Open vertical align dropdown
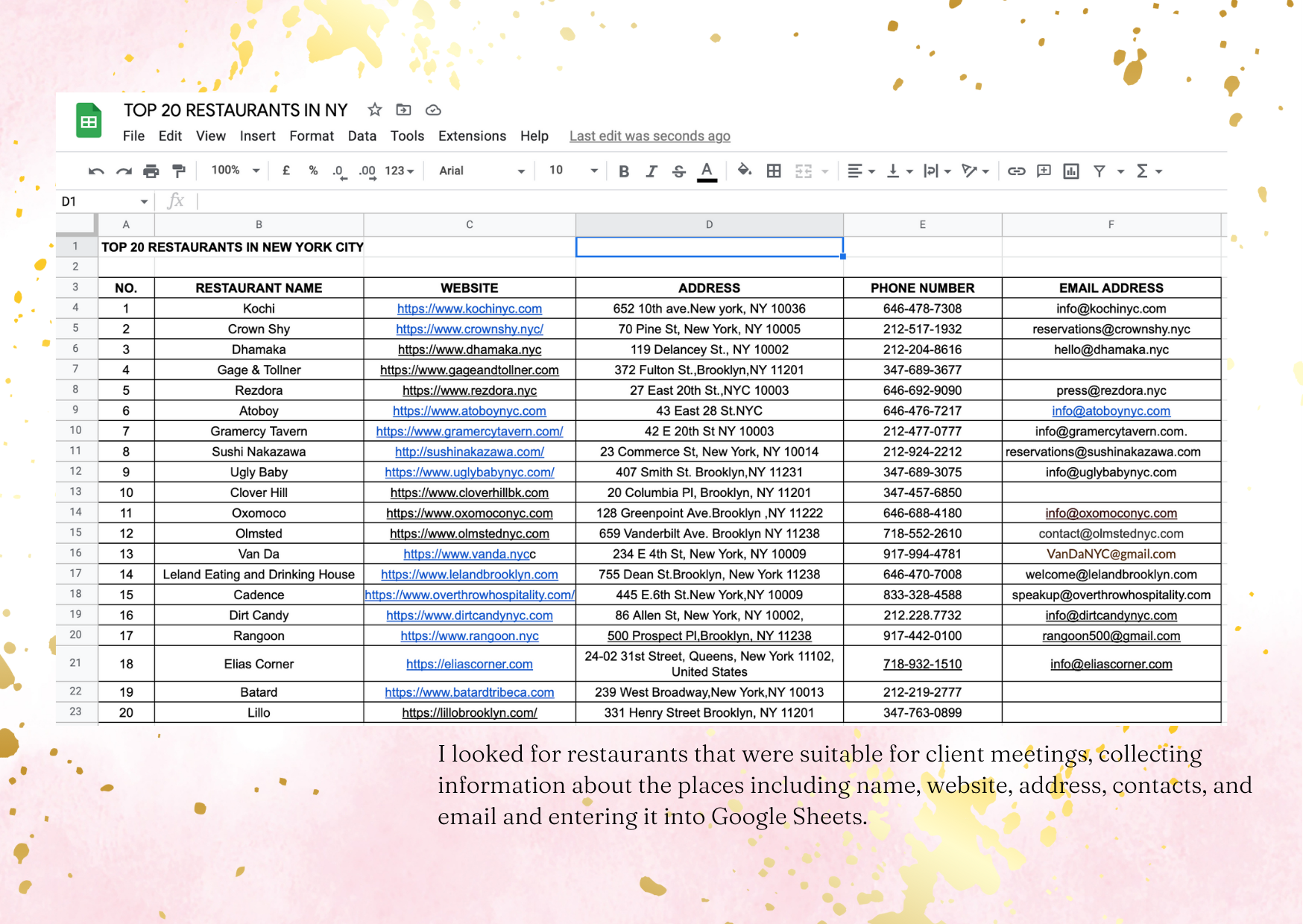The width and height of the screenshot is (1303, 924). (899, 171)
